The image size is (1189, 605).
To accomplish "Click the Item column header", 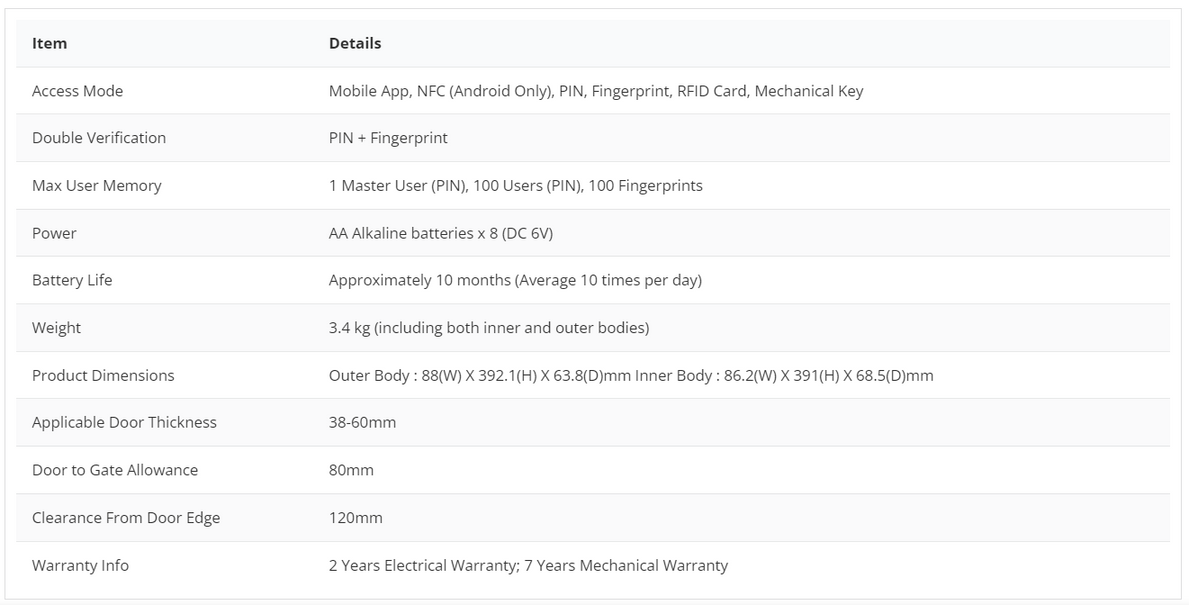I will click(x=49, y=43).
